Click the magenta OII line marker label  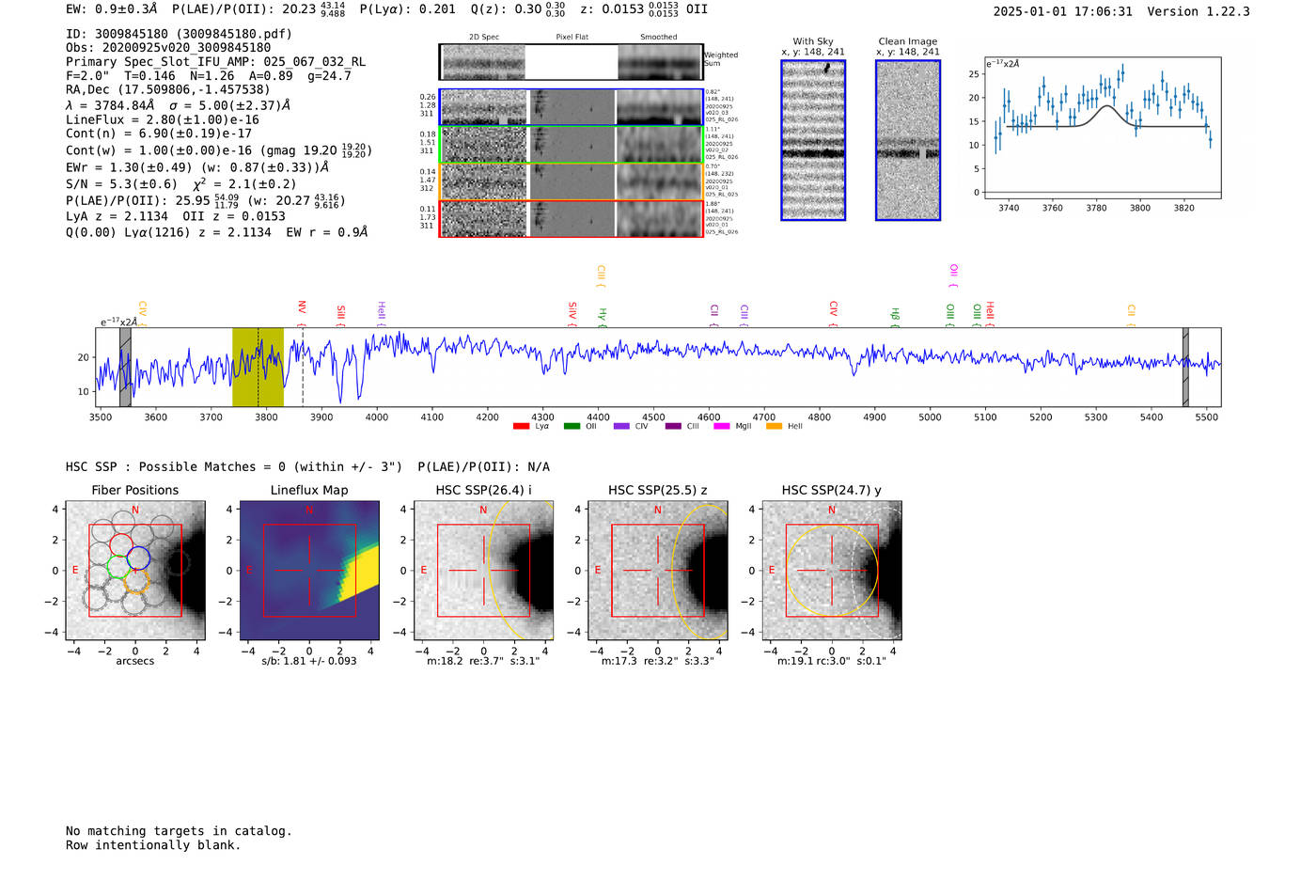(954, 274)
